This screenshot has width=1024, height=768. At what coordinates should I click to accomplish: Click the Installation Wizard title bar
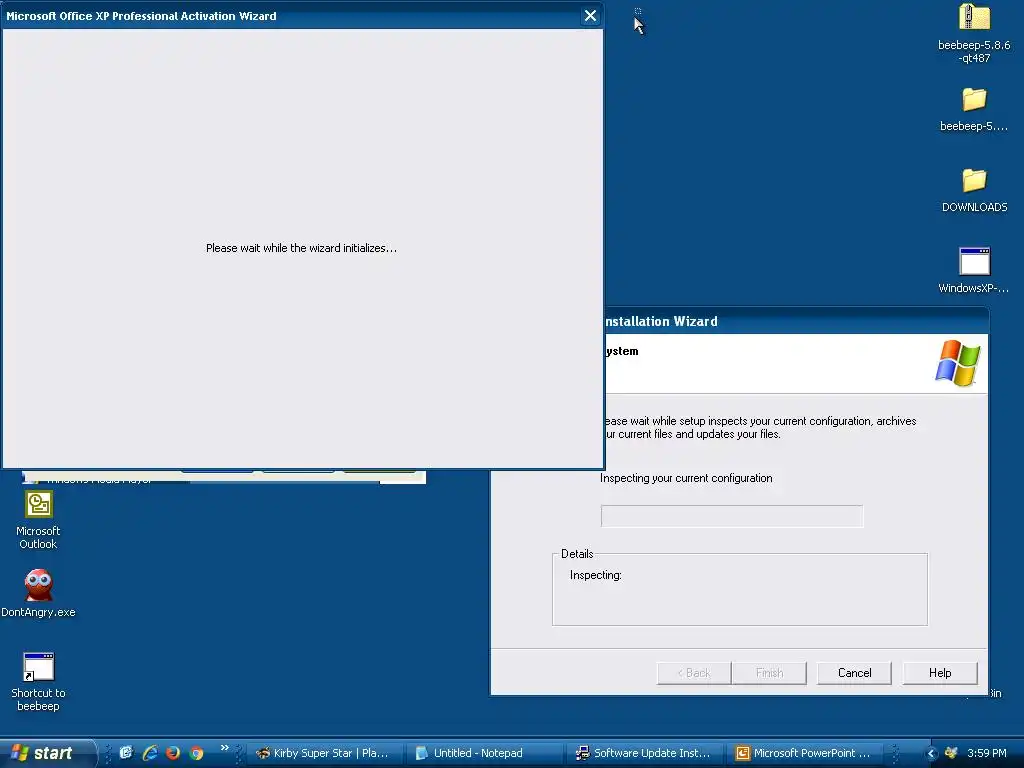[x=795, y=321]
